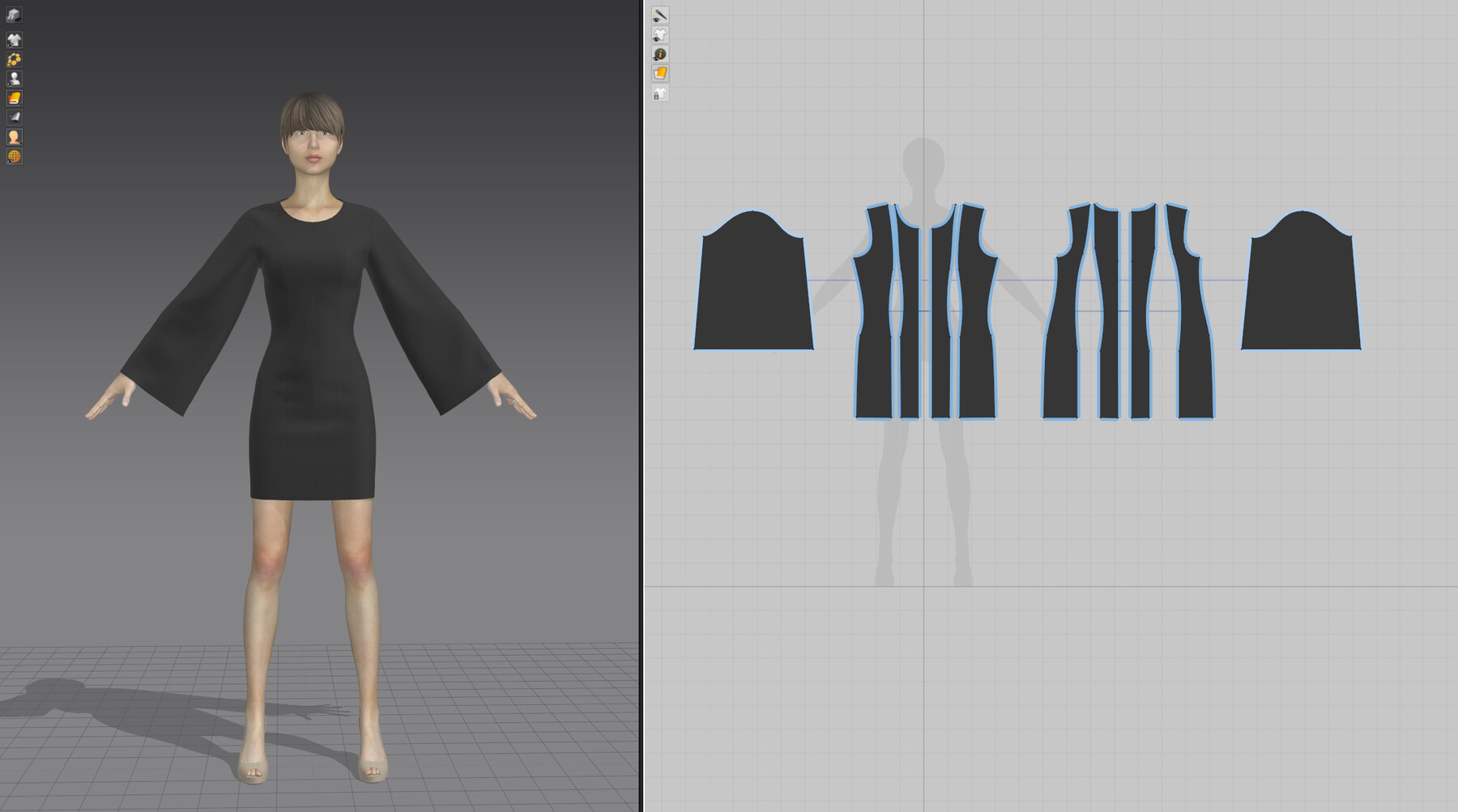Select the orange arrangement points icon
Viewport: 1458px width, 812px height.
(x=14, y=58)
